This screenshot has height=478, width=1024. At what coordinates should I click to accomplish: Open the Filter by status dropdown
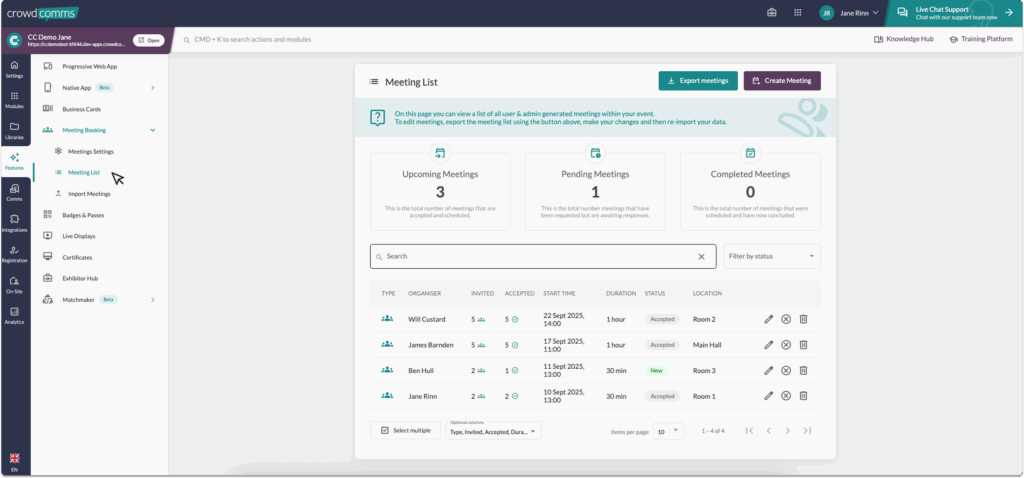(x=772, y=257)
